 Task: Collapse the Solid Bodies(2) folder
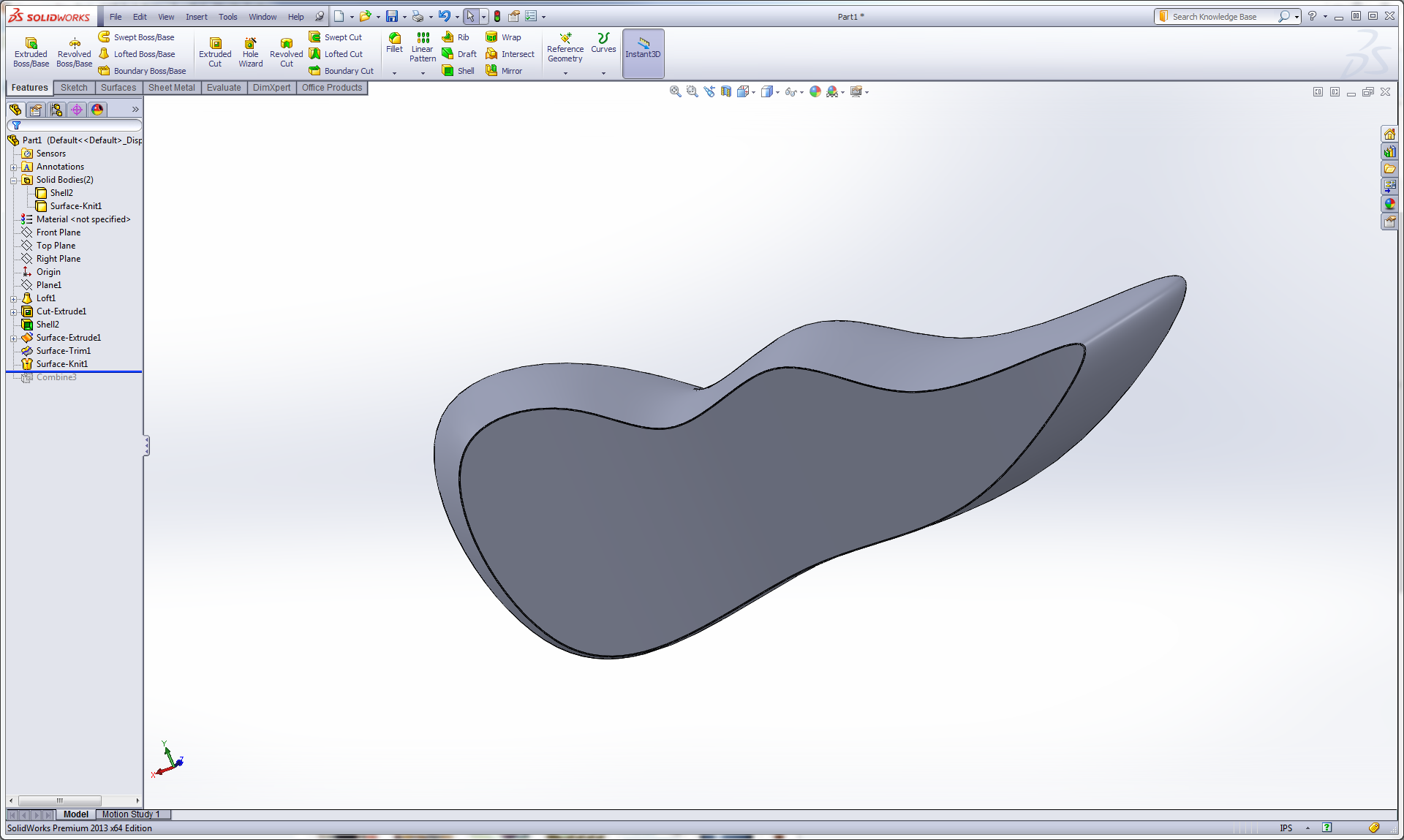click(13, 181)
